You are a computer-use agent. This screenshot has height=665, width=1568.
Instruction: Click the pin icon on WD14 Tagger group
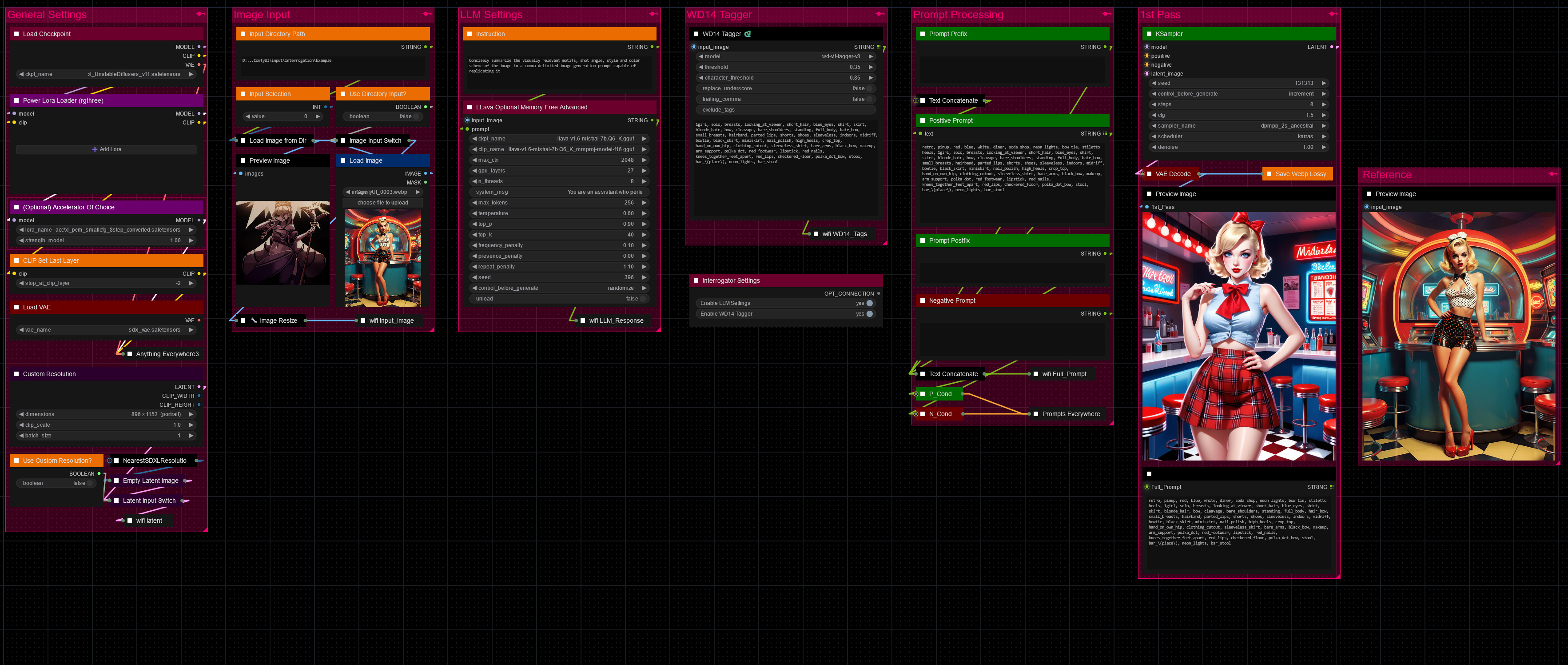coord(880,14)
